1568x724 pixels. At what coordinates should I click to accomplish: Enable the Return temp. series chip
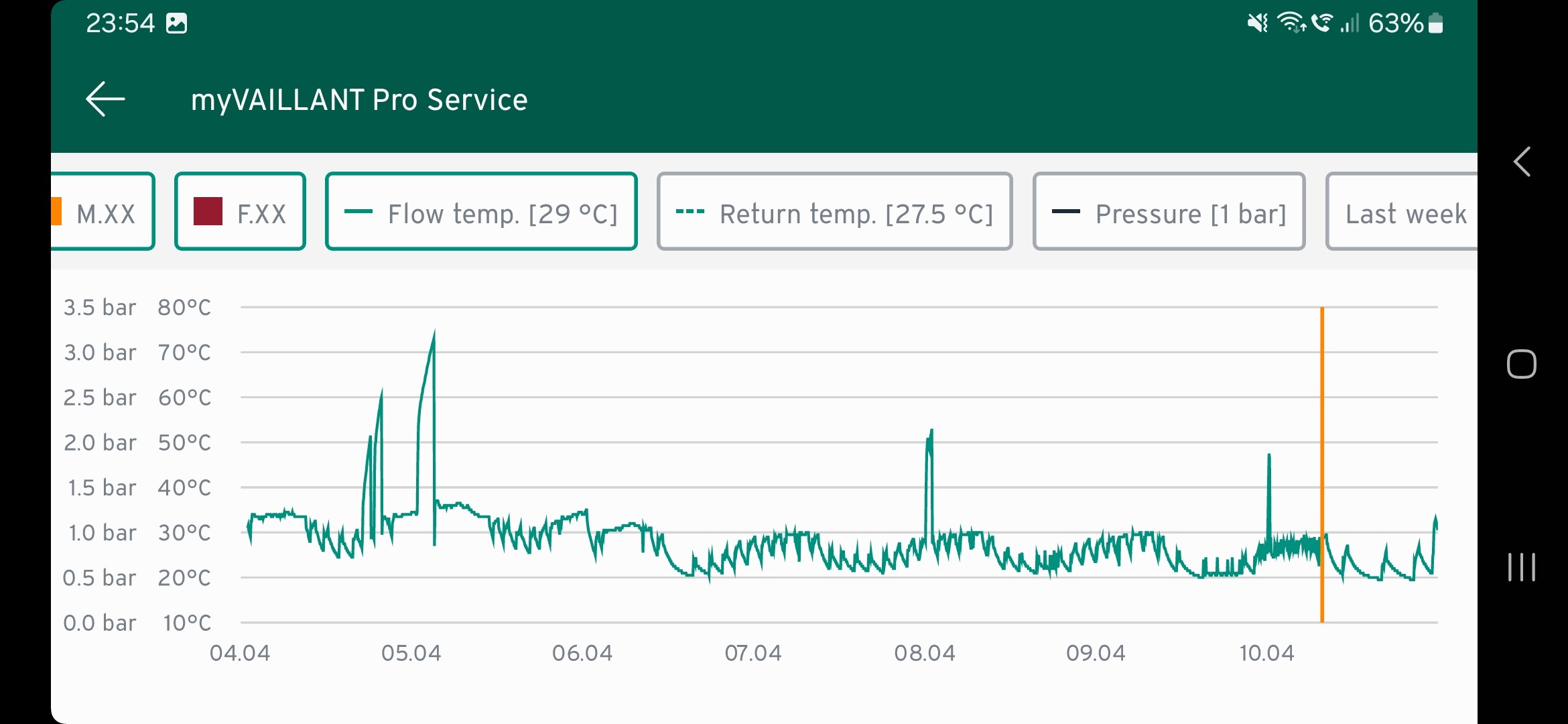coord(834,212)
